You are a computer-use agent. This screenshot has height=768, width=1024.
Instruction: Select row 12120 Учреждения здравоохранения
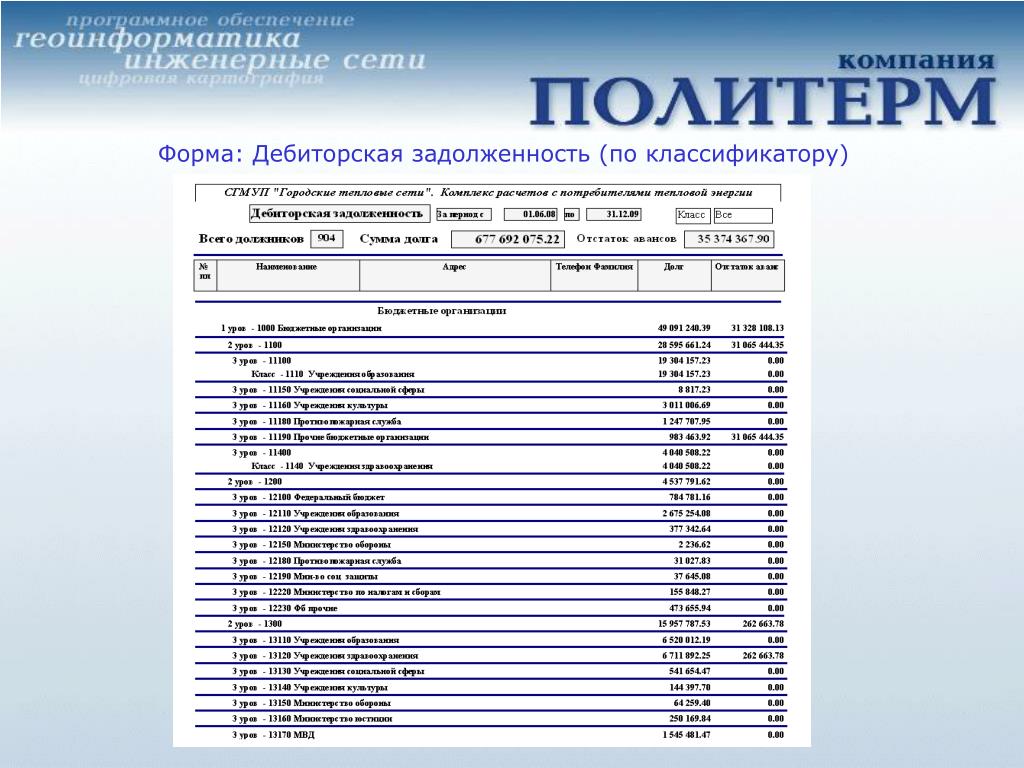490,530
